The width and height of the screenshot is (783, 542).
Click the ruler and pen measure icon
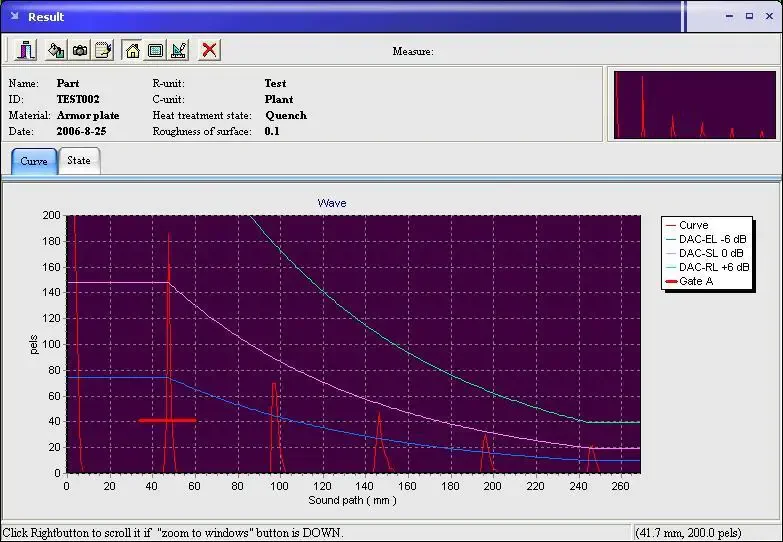click(179, 50)
